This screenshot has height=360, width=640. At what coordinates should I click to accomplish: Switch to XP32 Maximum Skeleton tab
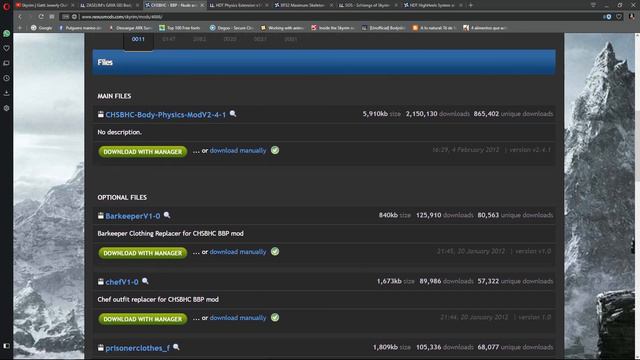[302, 5]
